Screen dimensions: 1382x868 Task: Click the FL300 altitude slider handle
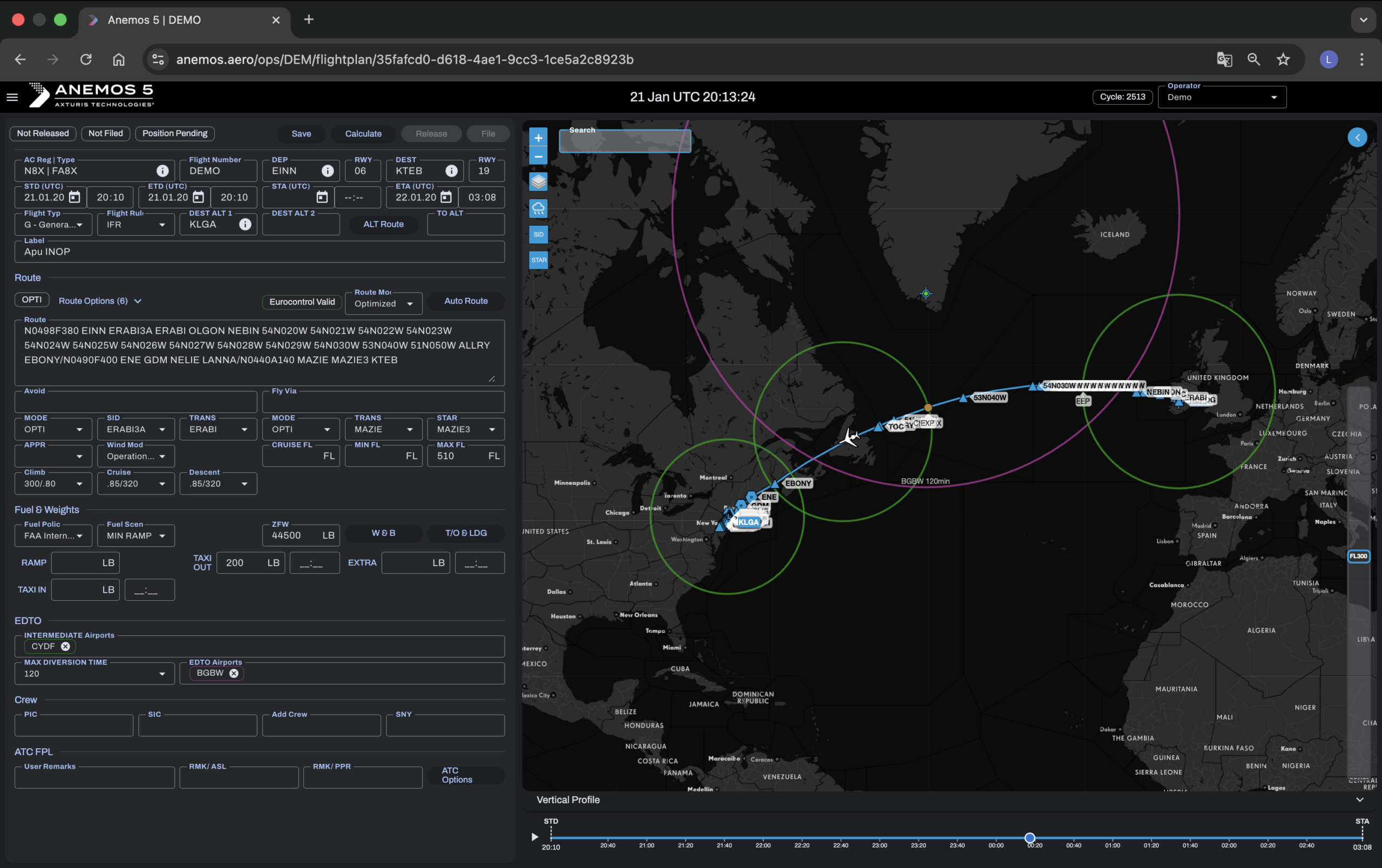tap(1358, 556)
